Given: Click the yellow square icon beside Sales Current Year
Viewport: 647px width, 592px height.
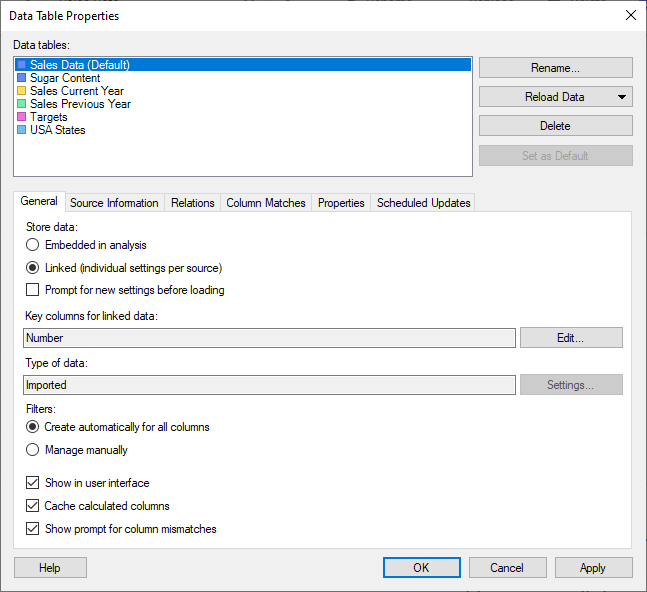Looking at the screenshot, I should click(x=21, y=91).
